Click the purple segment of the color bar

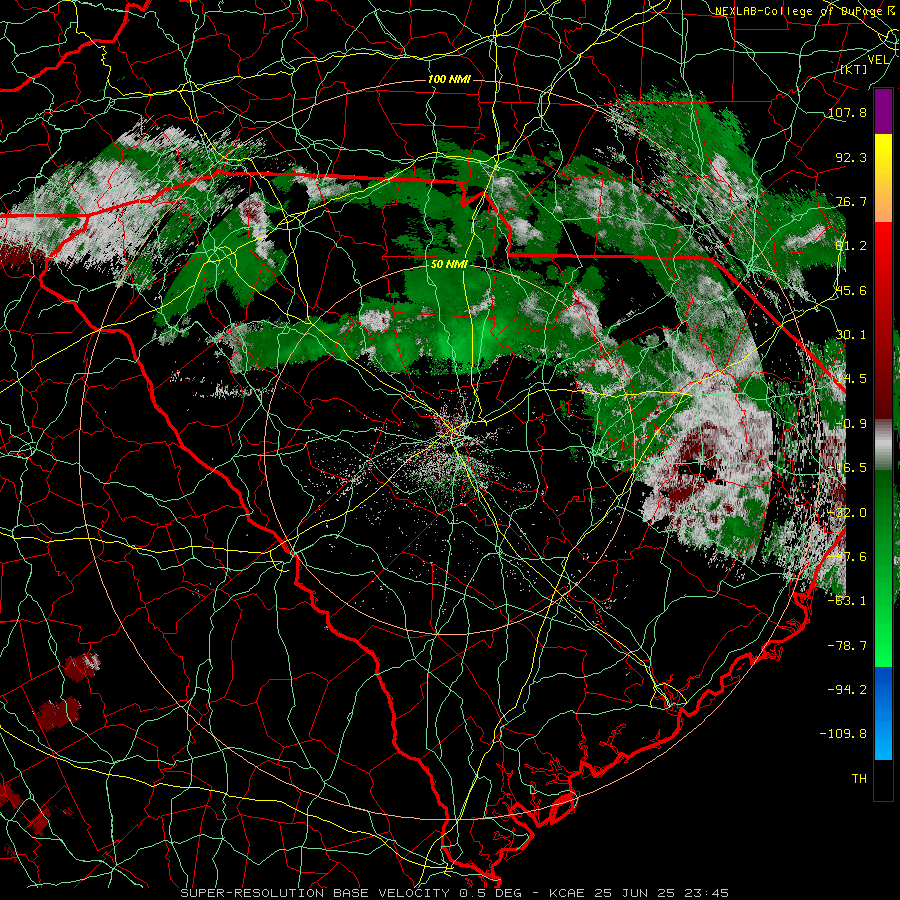(x=883, y=111)
